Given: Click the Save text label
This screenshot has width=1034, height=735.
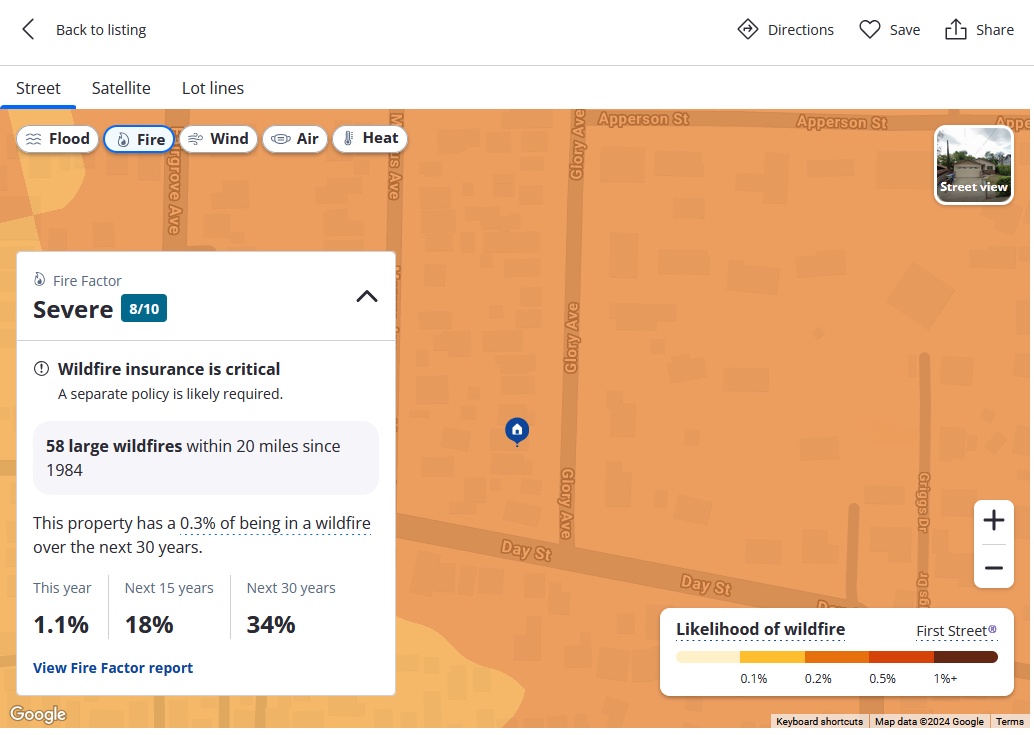Looking at the screenshot, I should coord(905,30).
